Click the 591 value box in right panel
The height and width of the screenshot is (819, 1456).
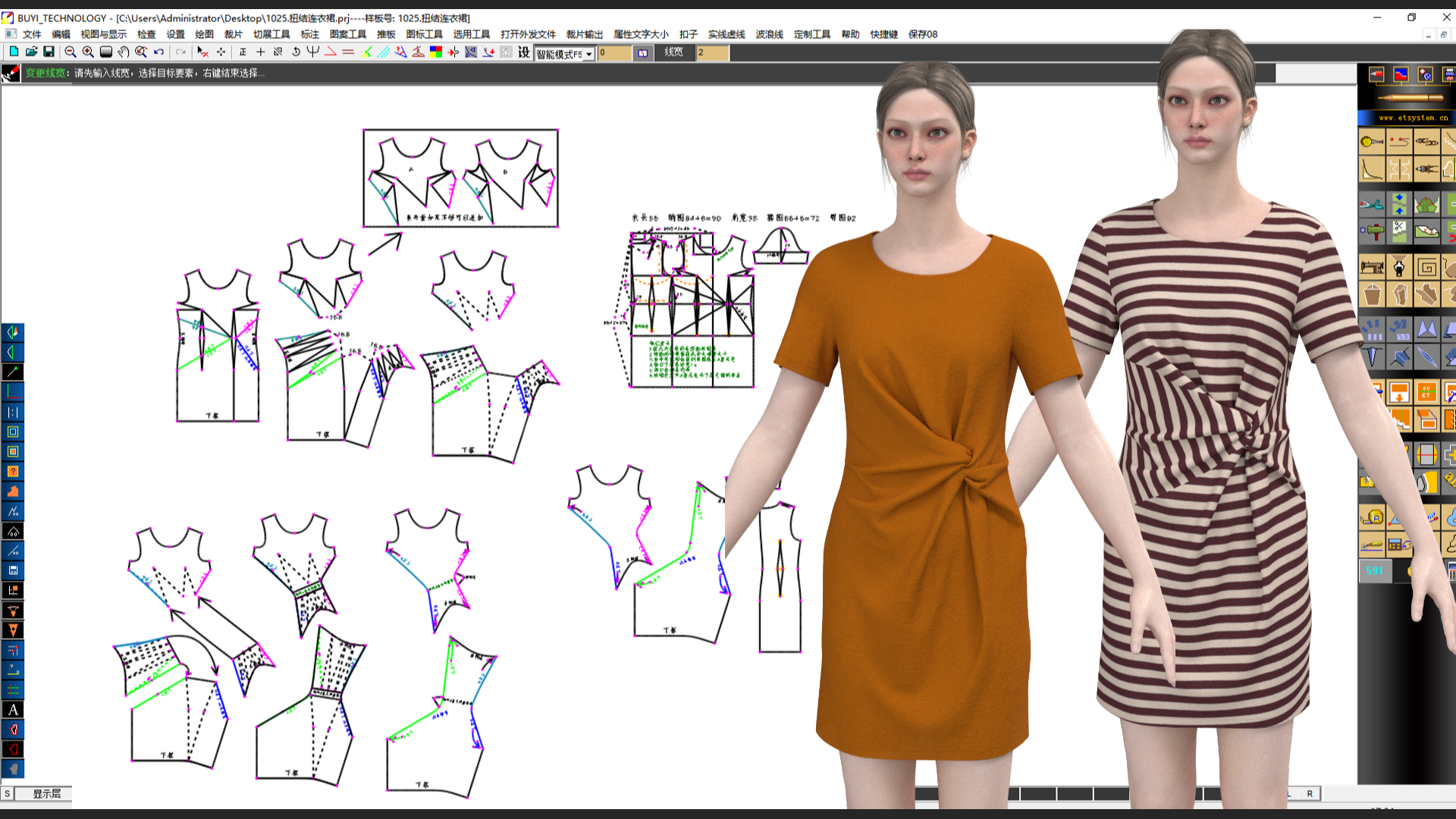[1376, 571]
